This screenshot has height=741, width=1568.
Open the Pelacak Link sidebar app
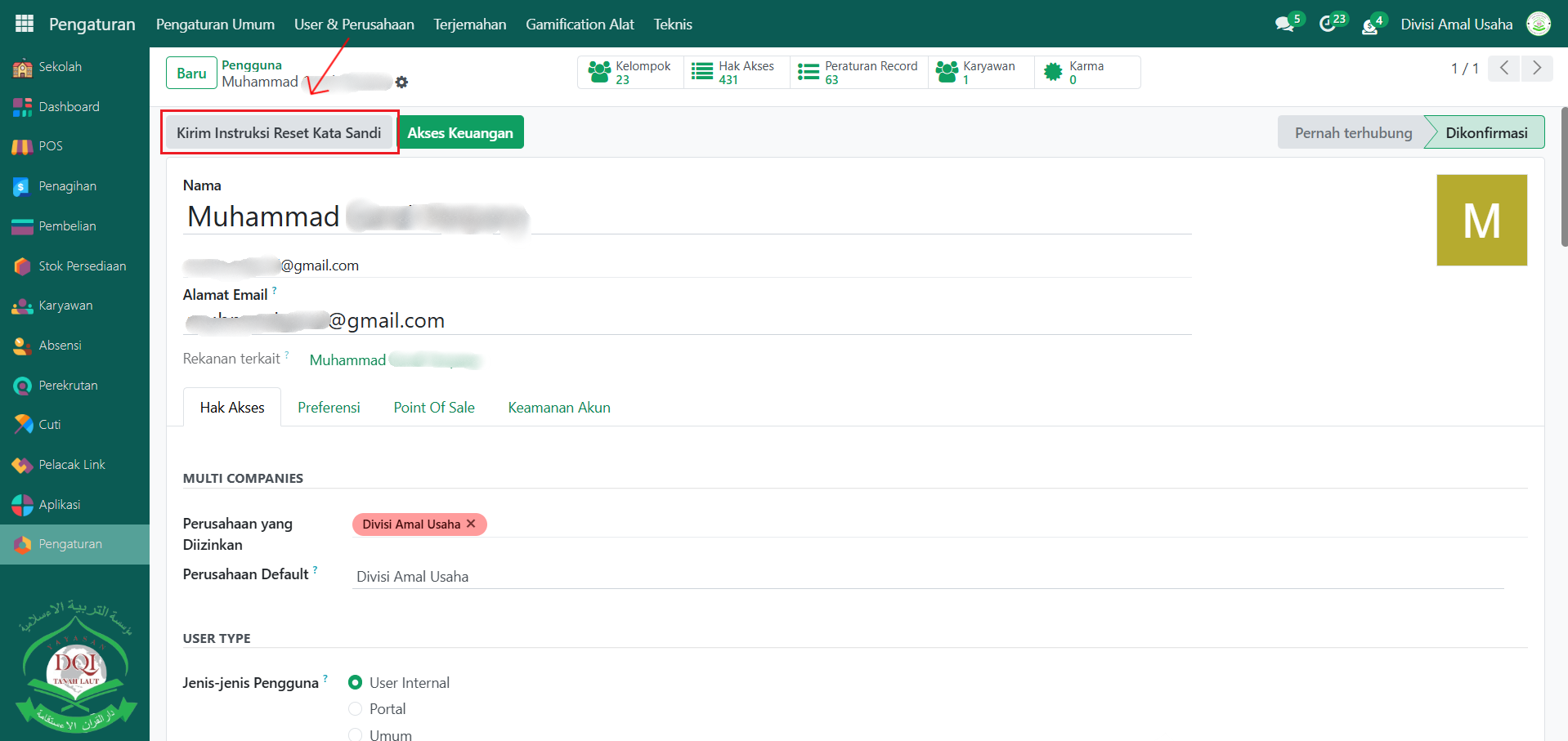click(x=72, y=465)
